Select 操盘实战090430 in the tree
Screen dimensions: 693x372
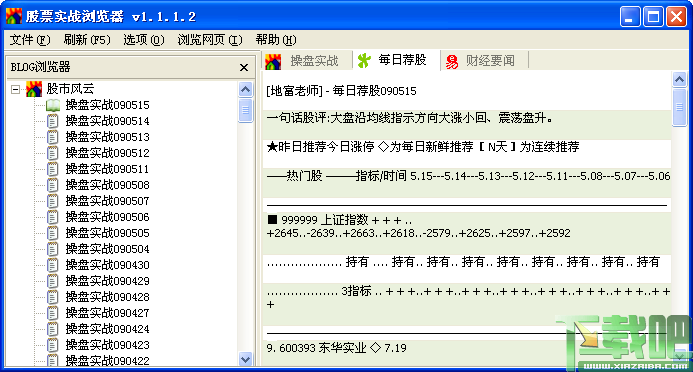tap(107, 265)
